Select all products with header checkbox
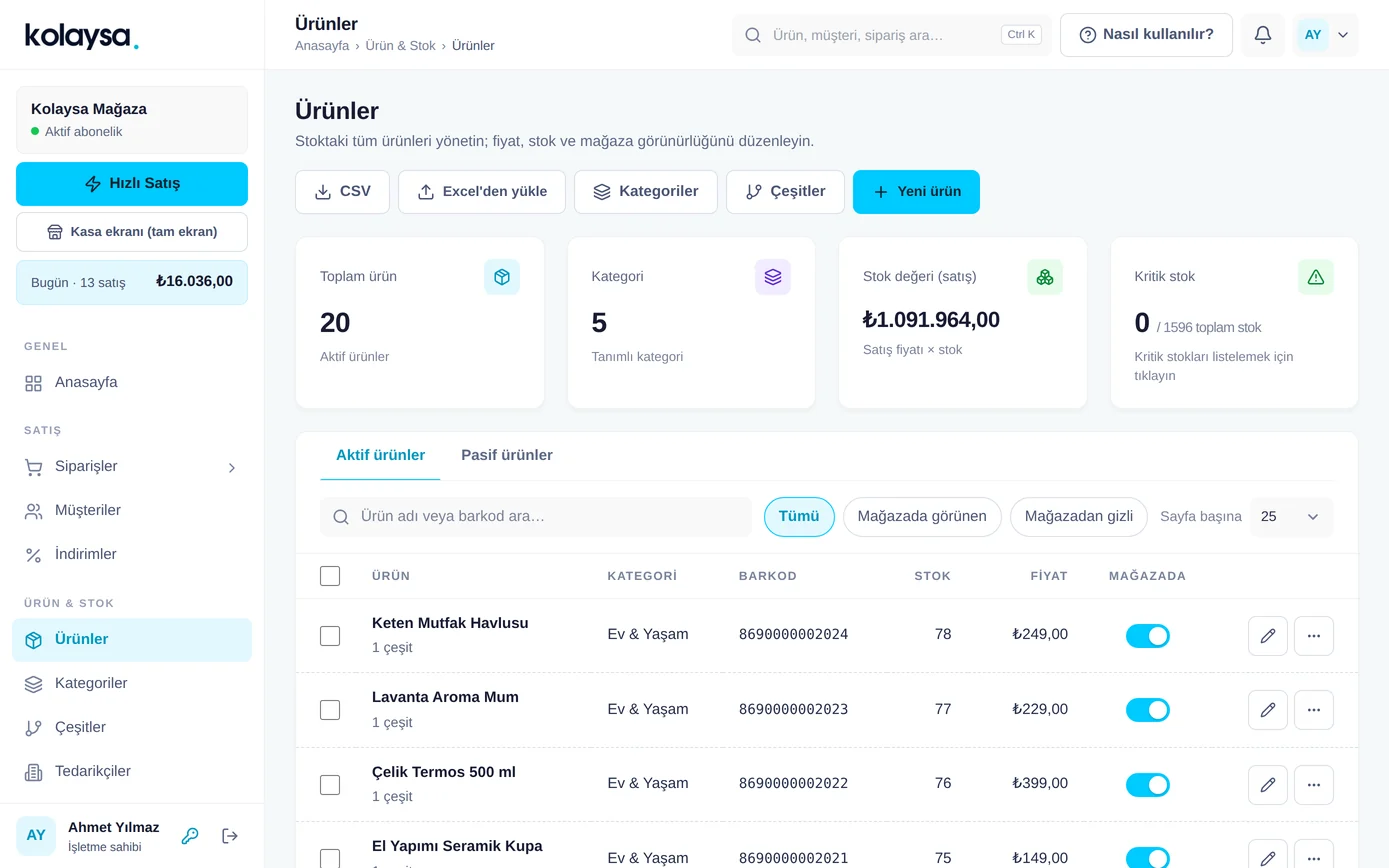Screen dimensions: 1389x868 (330, 576)
